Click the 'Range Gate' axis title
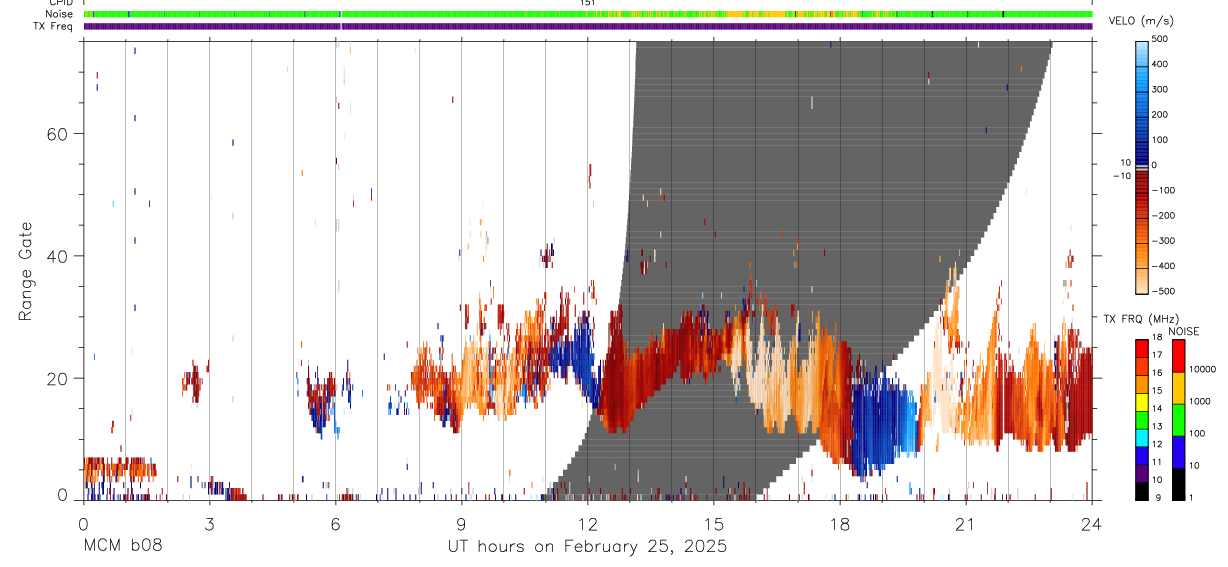Image resolution: width=1228 pixels, height=567 pixels. pyautogui.click(x=27, y=271)
